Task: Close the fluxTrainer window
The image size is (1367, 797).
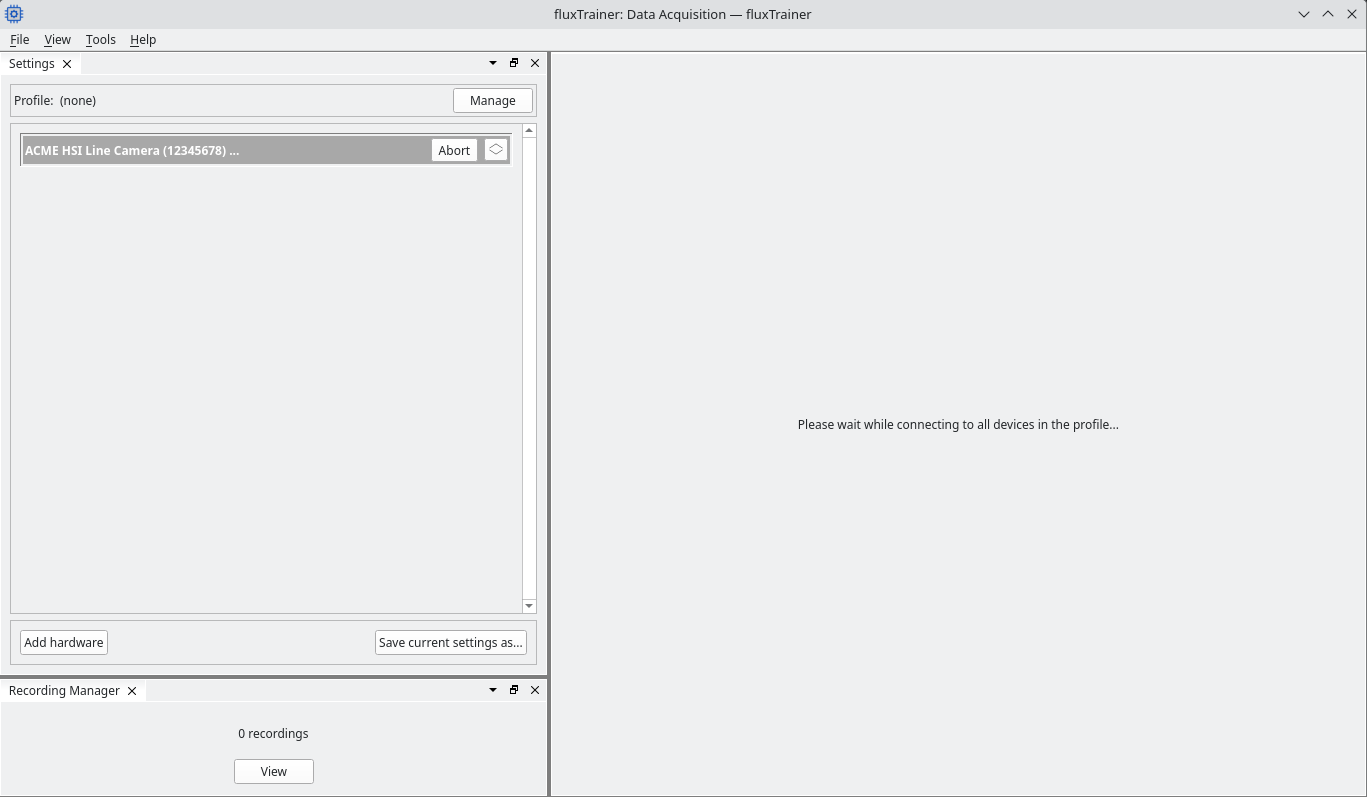Action: click(x=1352, y=14)
